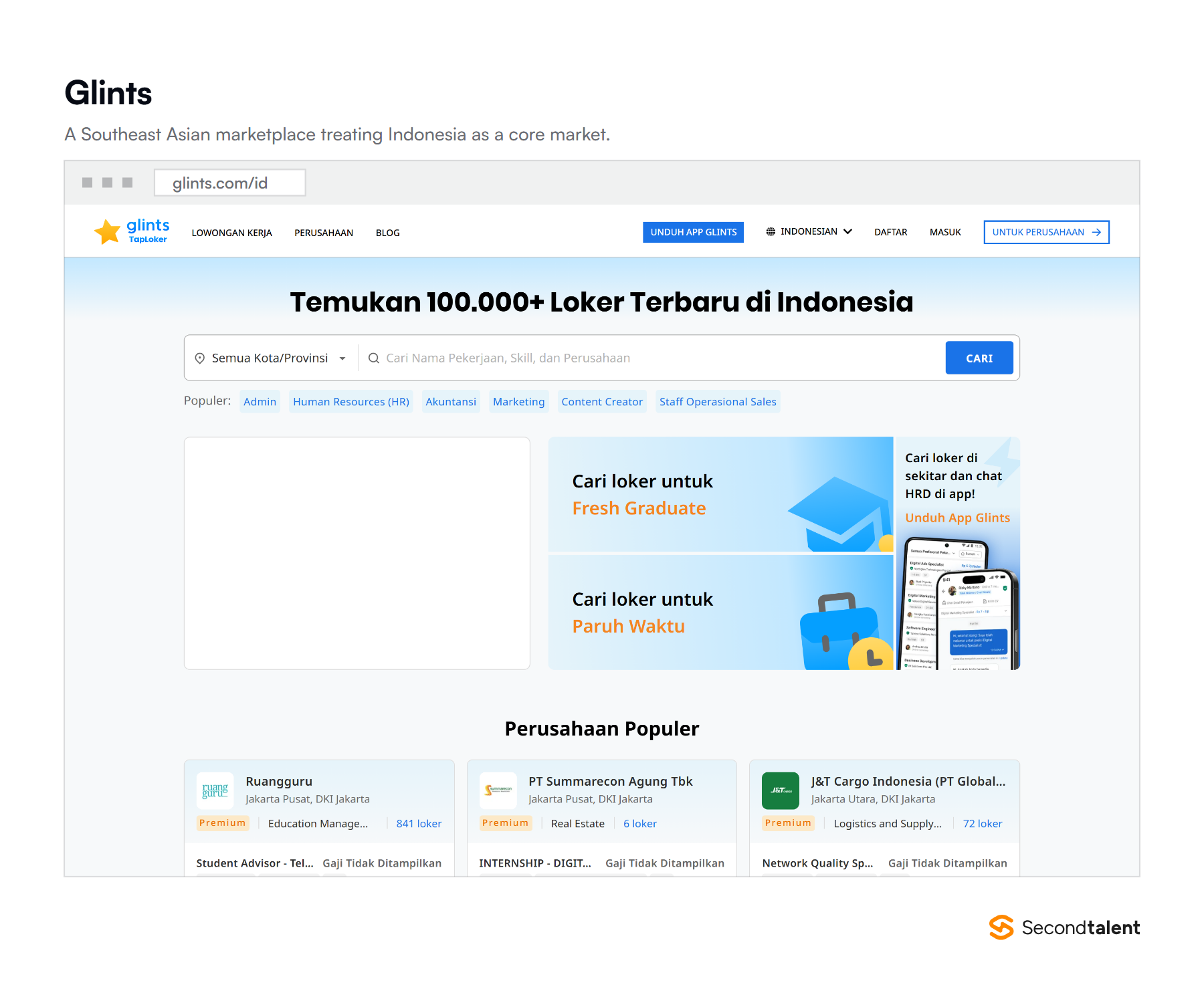Click the J&T Cargo Premium badge

pyautogui.click(x=788, y=823)
